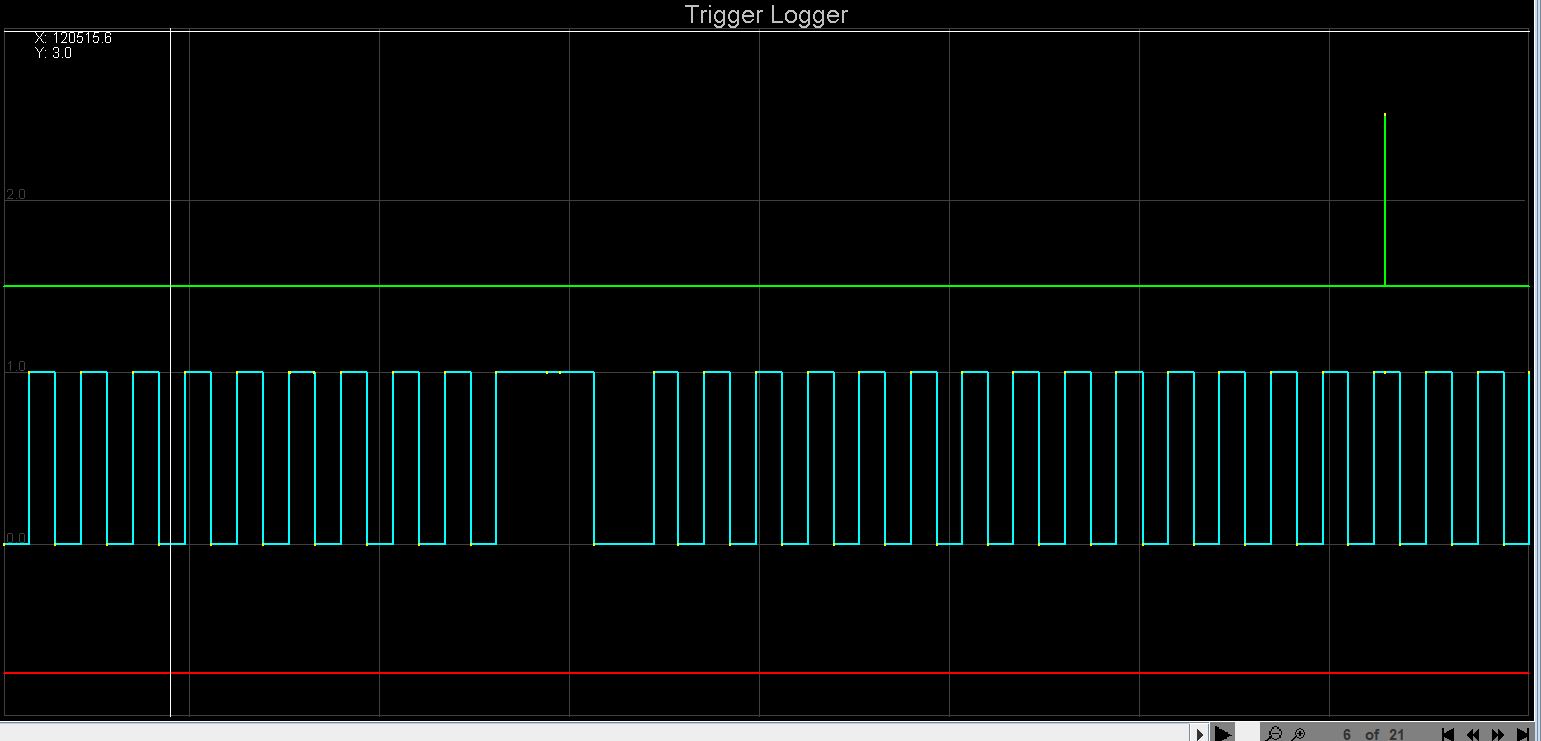
Task: Click the white vertical cursor line
Action: coord(171,372)
